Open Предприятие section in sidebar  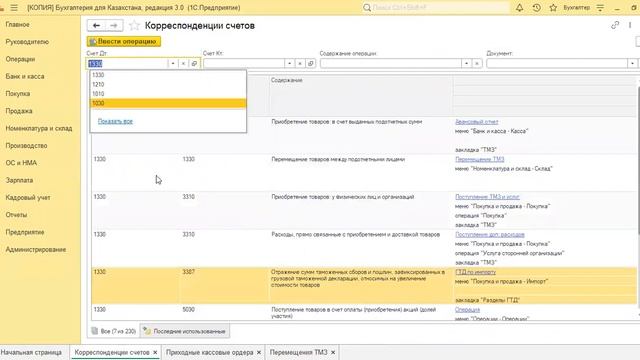(25, 232)
